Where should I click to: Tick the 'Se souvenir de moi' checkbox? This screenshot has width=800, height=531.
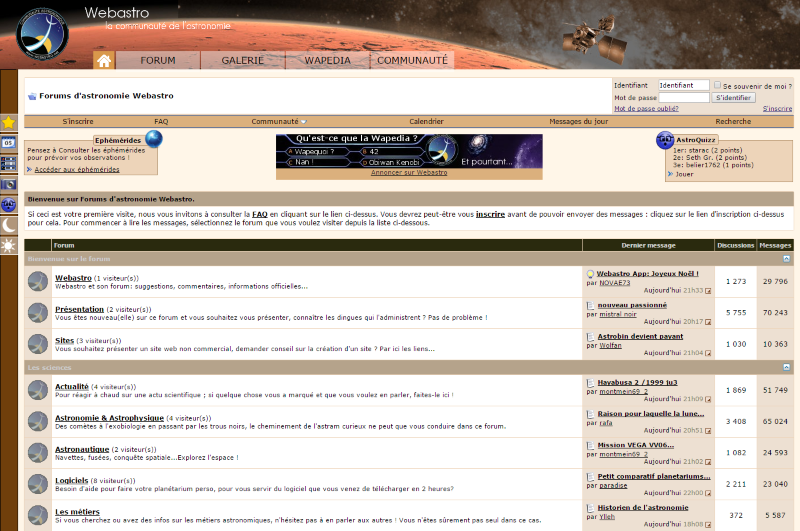[717, 85]
